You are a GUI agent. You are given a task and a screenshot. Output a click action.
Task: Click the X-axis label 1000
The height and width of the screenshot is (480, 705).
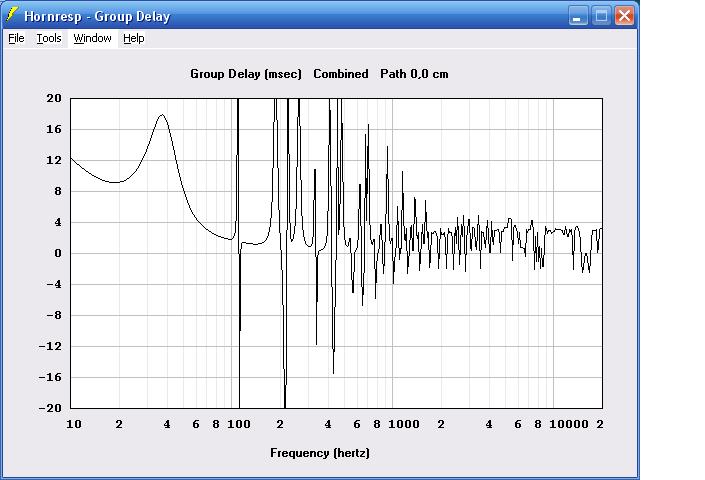tap(403, 424)
